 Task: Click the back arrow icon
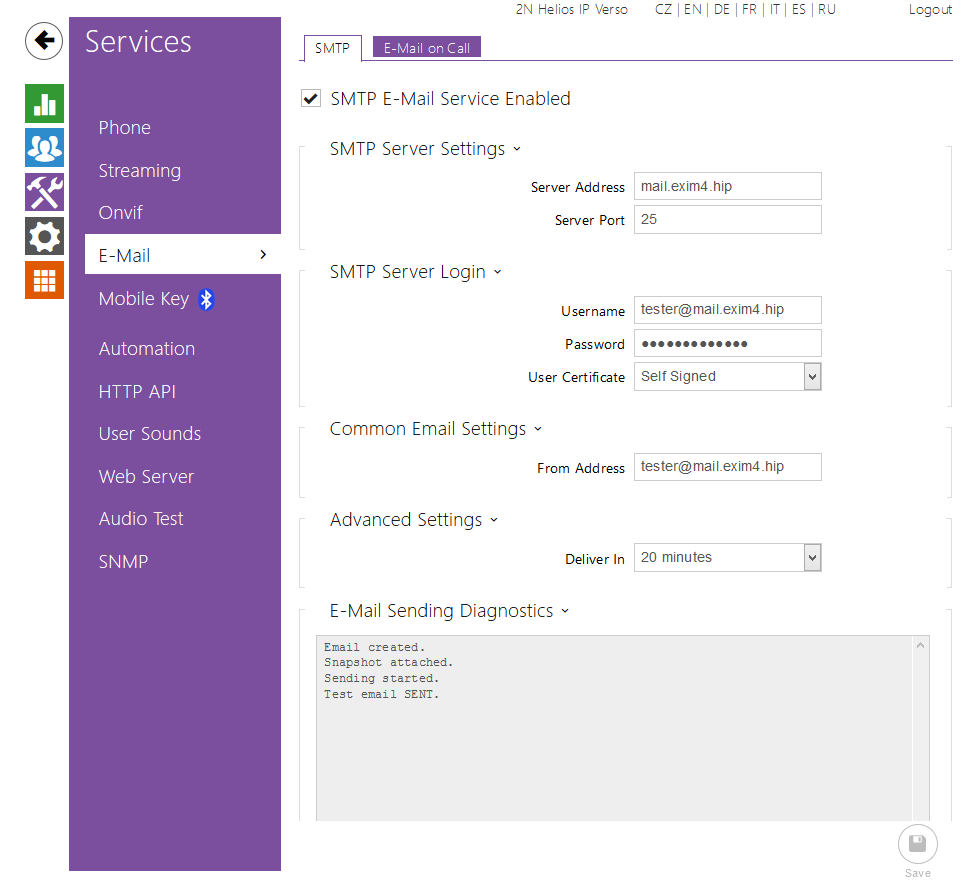point(44,41)
